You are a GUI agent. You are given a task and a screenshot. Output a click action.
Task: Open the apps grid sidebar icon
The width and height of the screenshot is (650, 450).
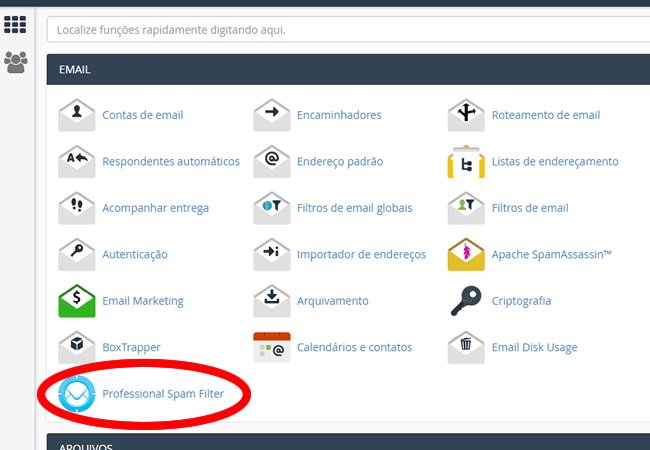pyautogui.click(x=15, y=25)
